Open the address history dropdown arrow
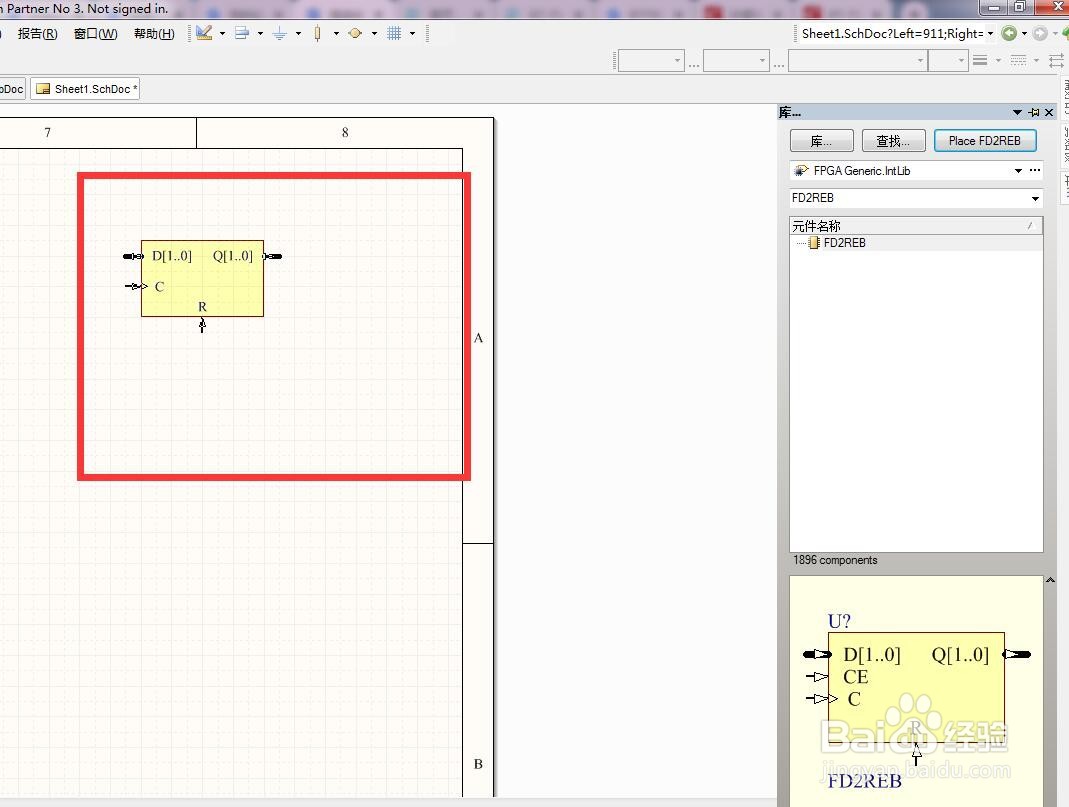 tap(991, 33)
